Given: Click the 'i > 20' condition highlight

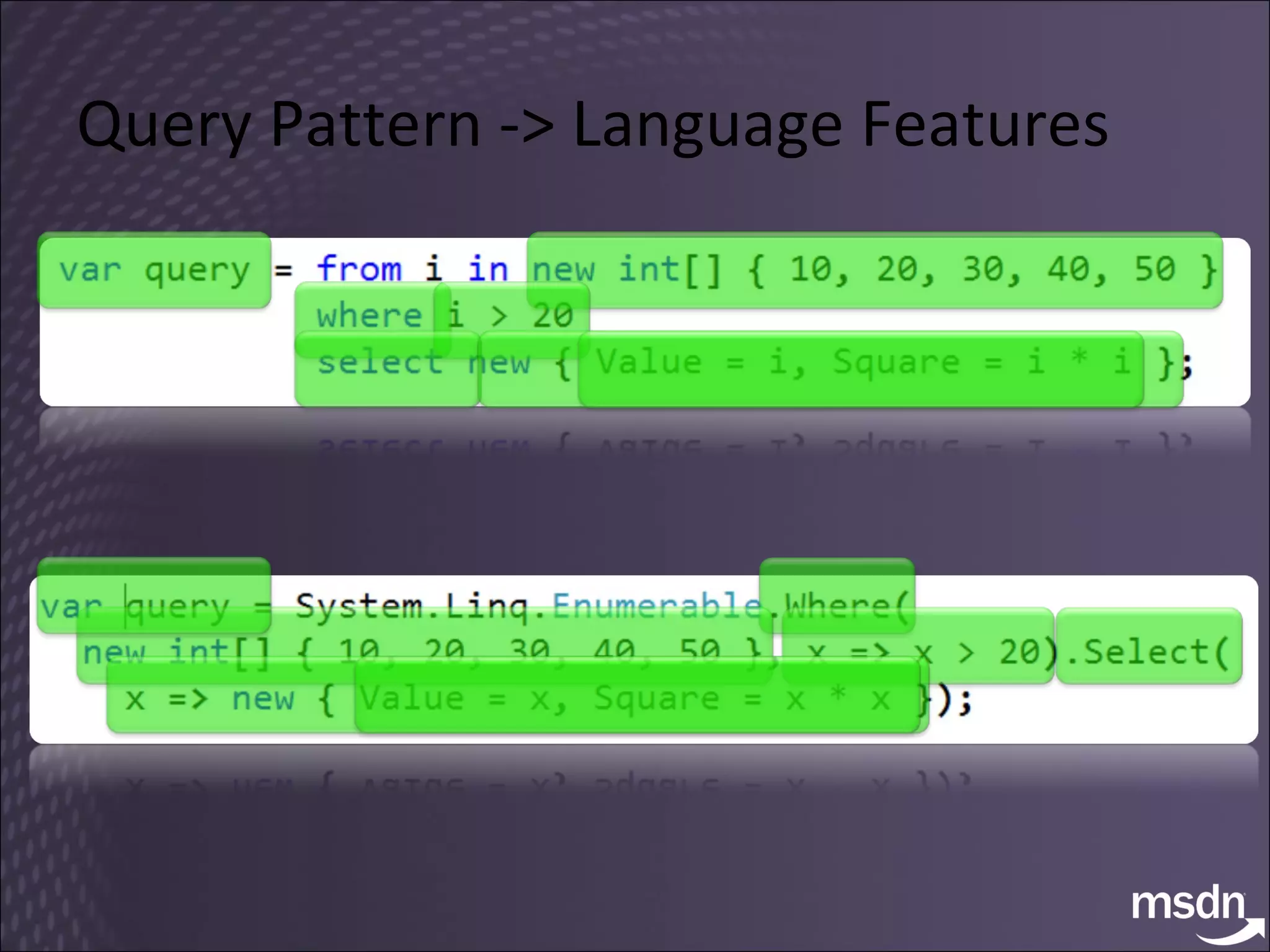Looking at the screenshot, I should (512, 315).
